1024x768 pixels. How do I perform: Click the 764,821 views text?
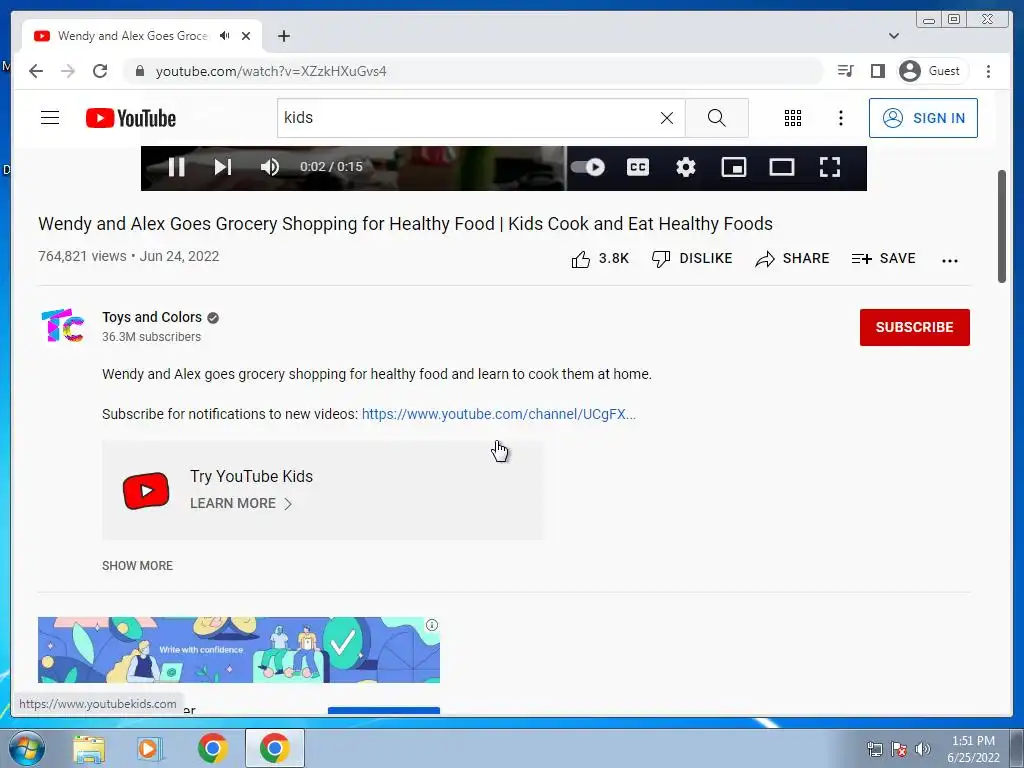coord(82,256)
